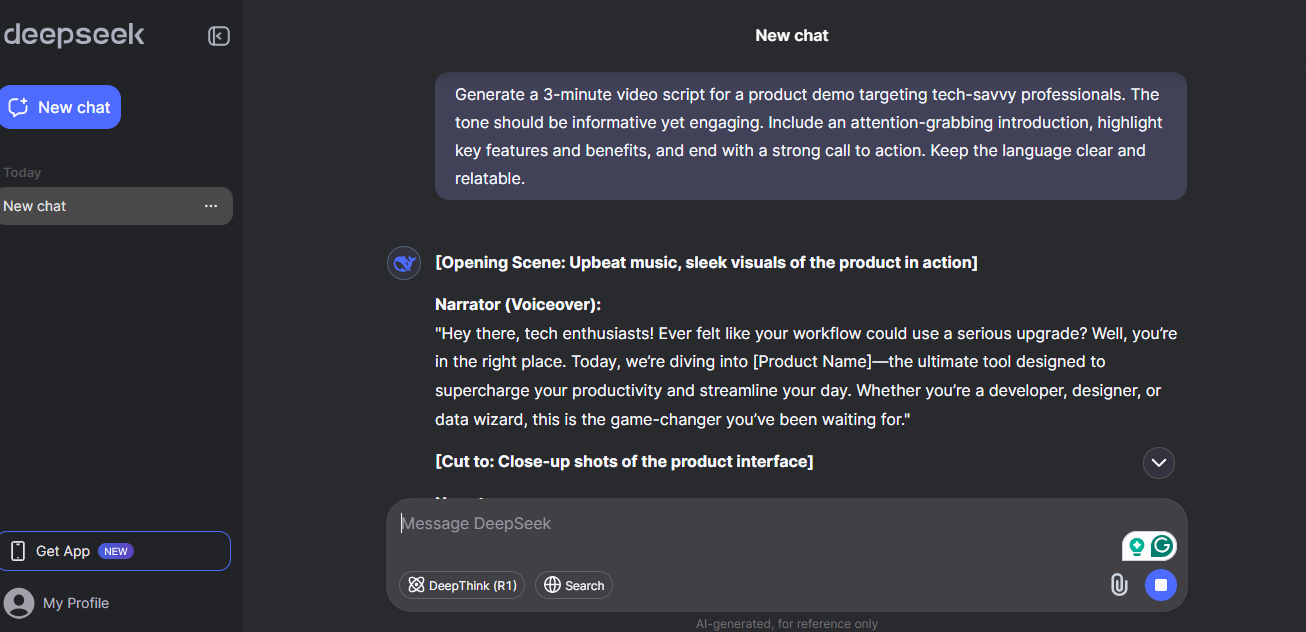Image resolution: width=1306 pixels, height=632 pixels.
Task: Click the deepseek logo in the sidebar
Action: [74, 35]
